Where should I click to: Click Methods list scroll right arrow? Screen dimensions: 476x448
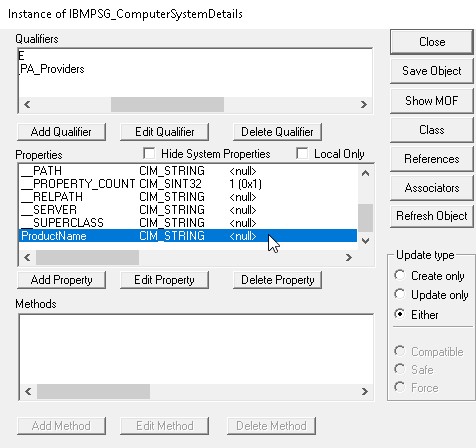point(365,391)
